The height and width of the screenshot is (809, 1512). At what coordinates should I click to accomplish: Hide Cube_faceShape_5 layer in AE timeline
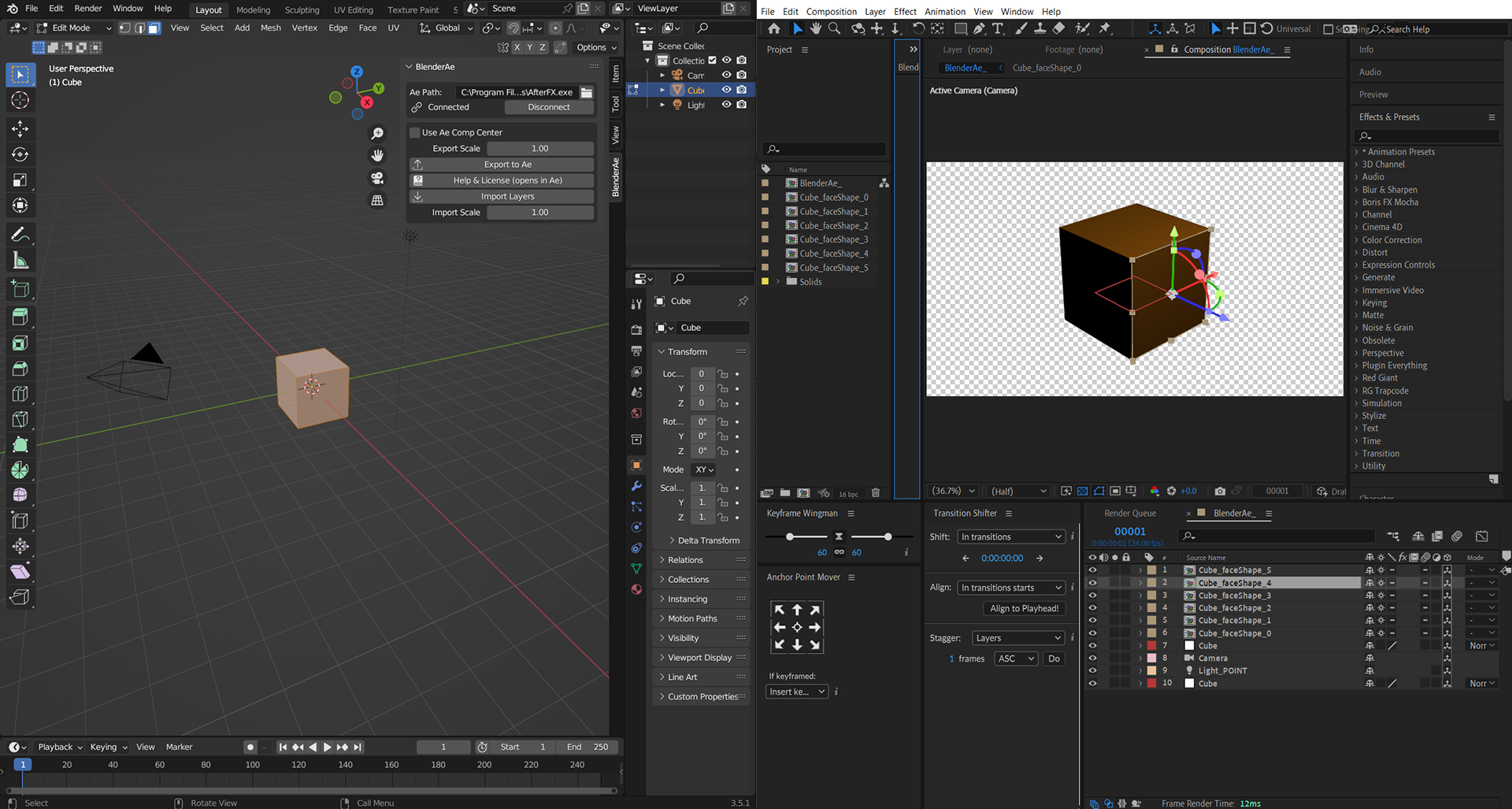pos(1092,570)
